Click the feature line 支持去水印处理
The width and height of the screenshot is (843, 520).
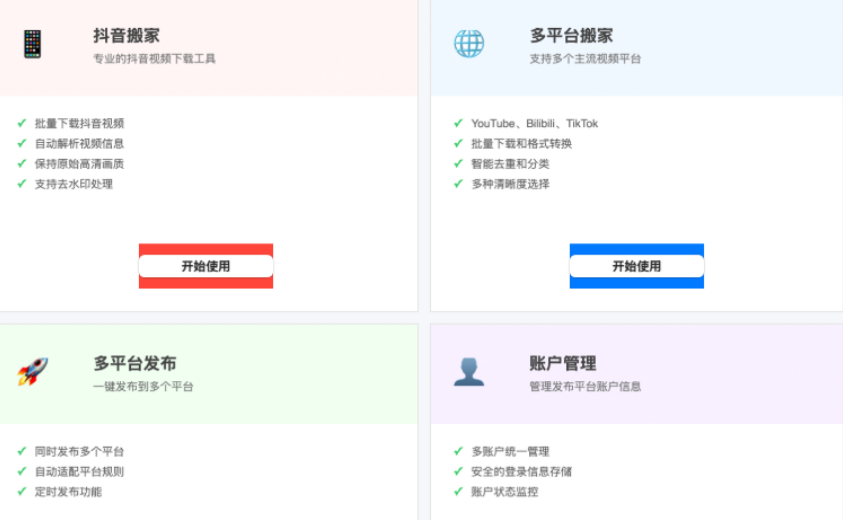click(x=74, y=184)
